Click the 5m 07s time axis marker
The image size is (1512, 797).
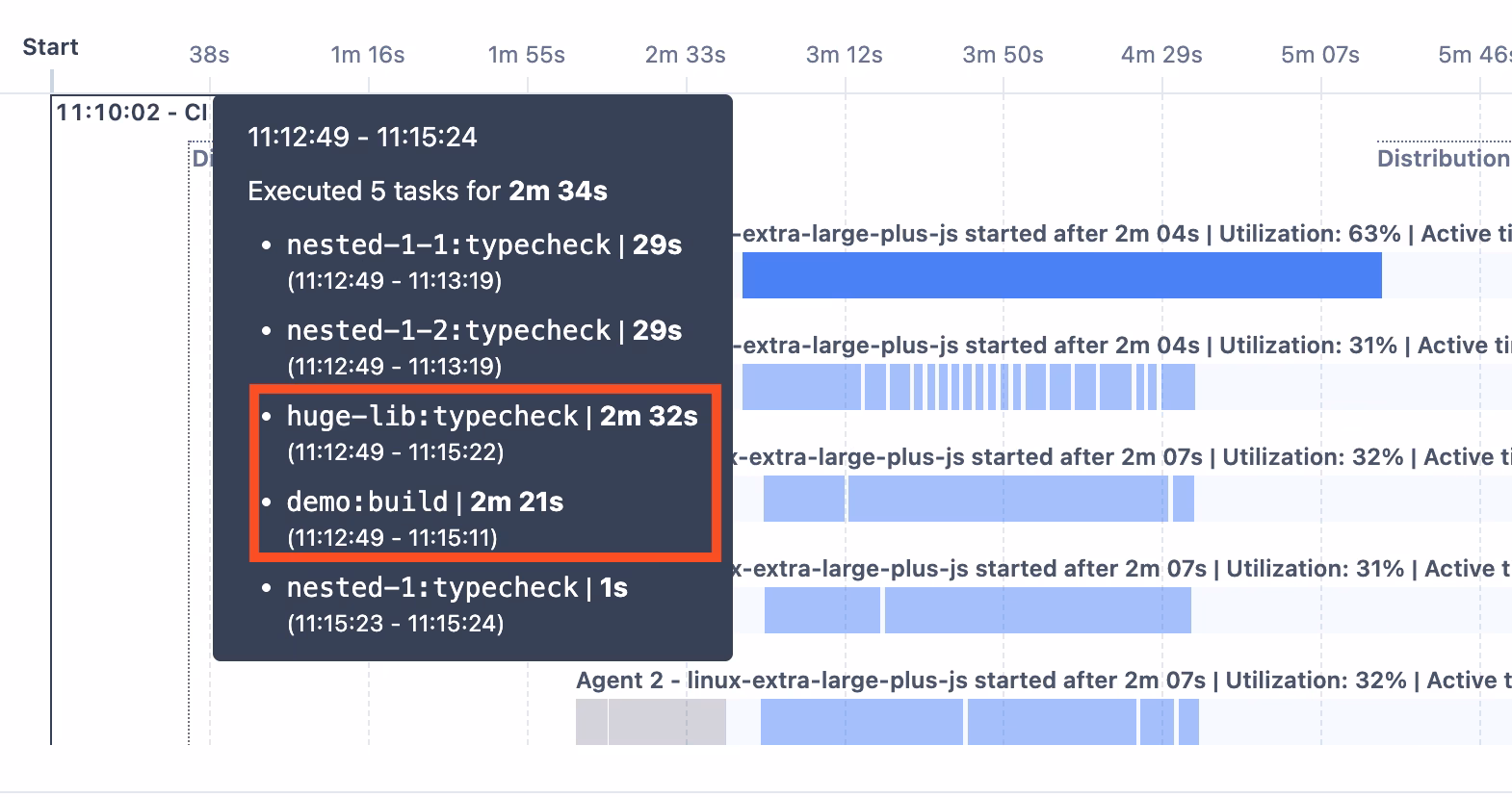(1319, 55)
